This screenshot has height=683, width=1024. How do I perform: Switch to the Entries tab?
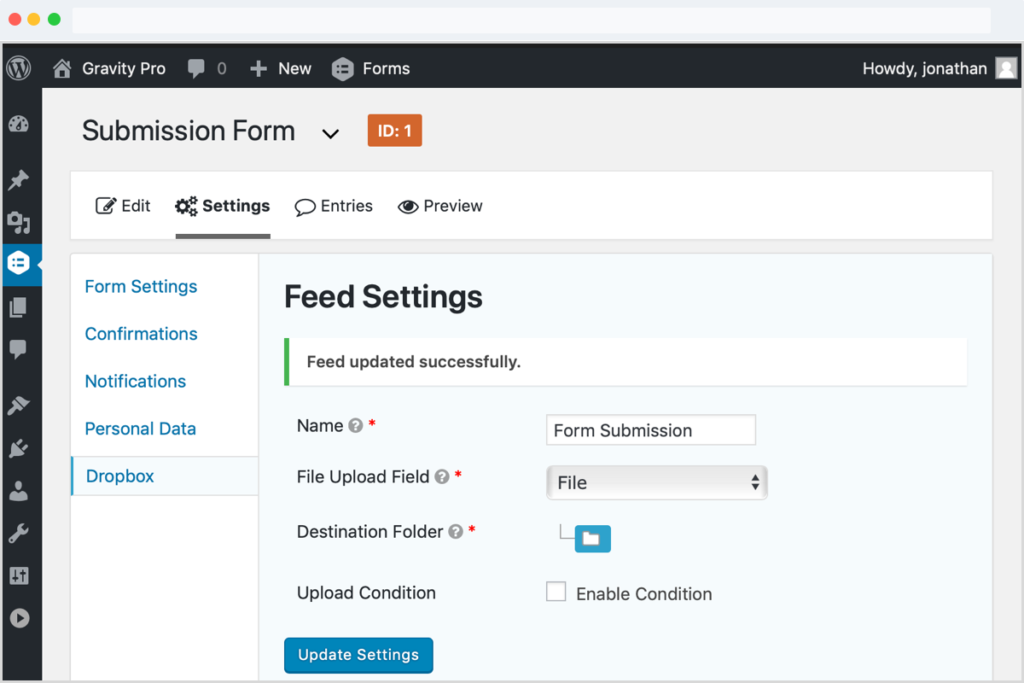(x=334, y=206)
